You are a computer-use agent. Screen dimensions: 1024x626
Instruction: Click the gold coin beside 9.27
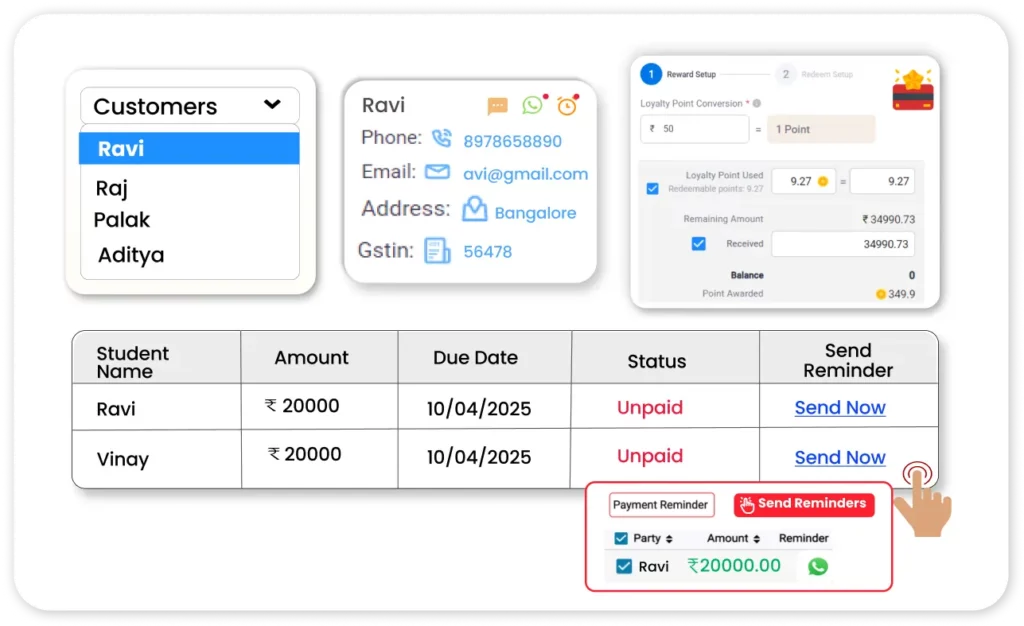pyautogui.click(x=822, y=181)
